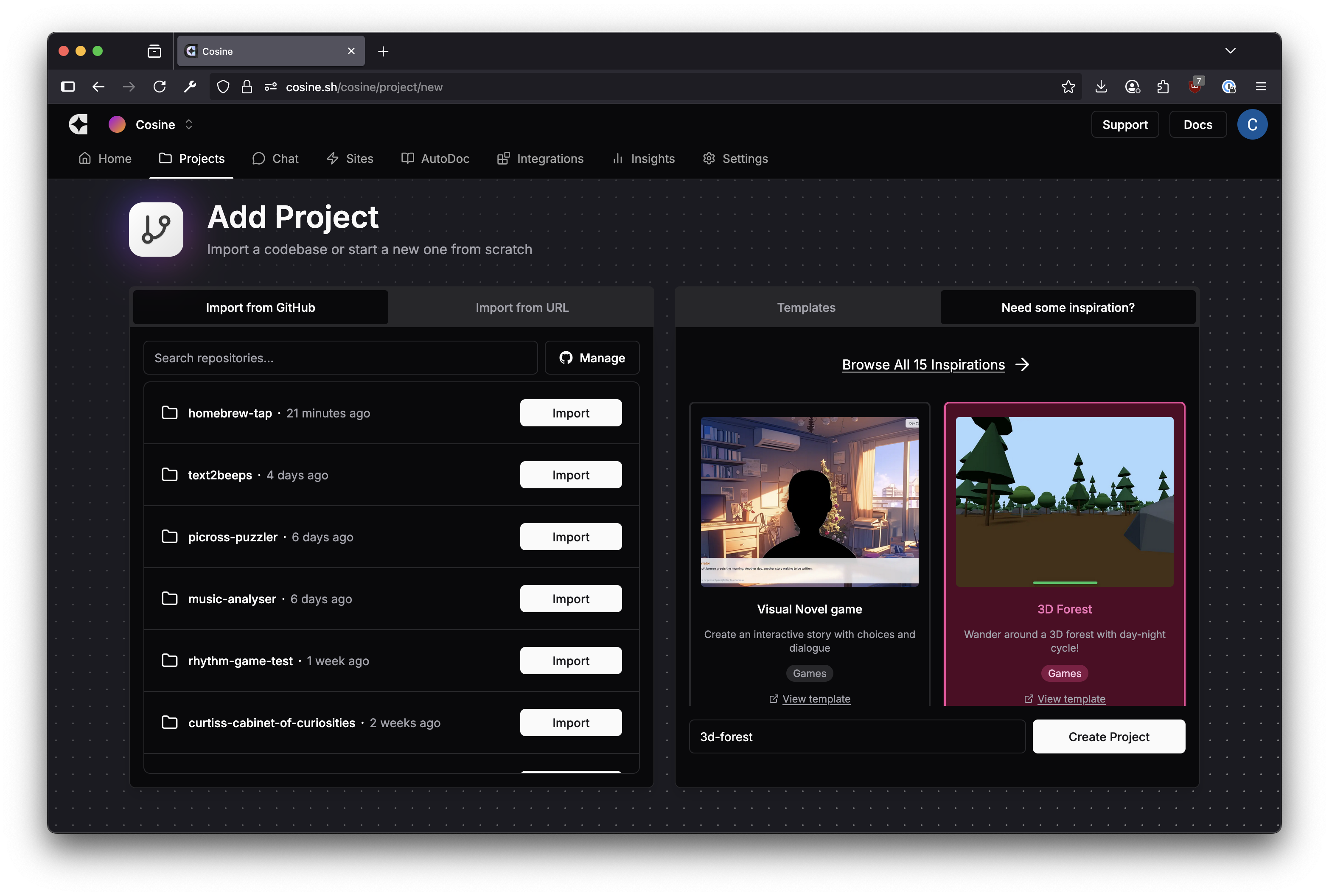1329x896 pixels.
Task: Click the Create Project button
Action: tap(1108, 736)
